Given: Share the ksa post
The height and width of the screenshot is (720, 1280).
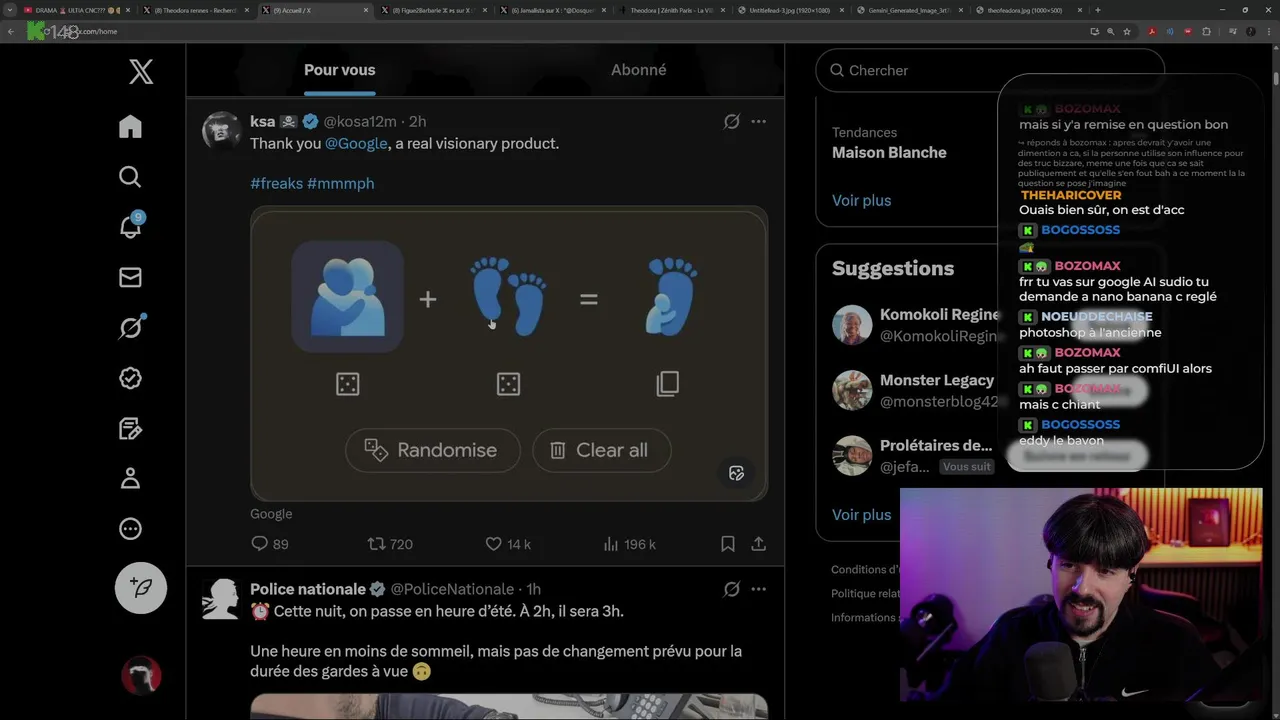Looking at the screenshot, I should (x=759, y=544).
